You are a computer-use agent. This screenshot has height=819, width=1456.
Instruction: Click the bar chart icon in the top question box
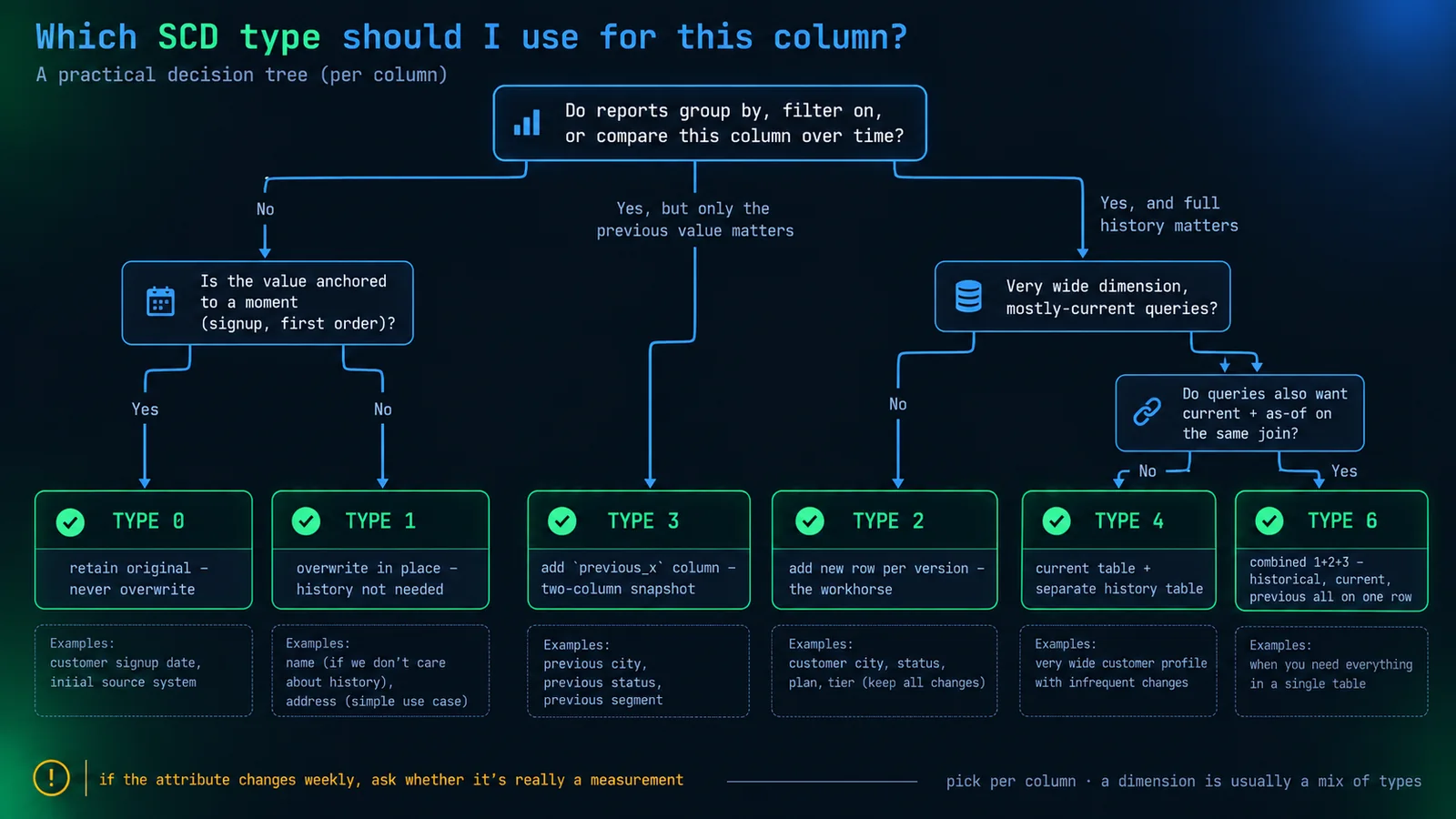[527, 123]
